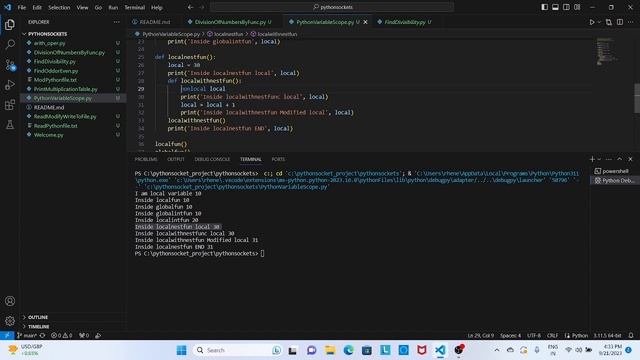
Task: Open the Testing flask view
Action: (x=10, y=124)
